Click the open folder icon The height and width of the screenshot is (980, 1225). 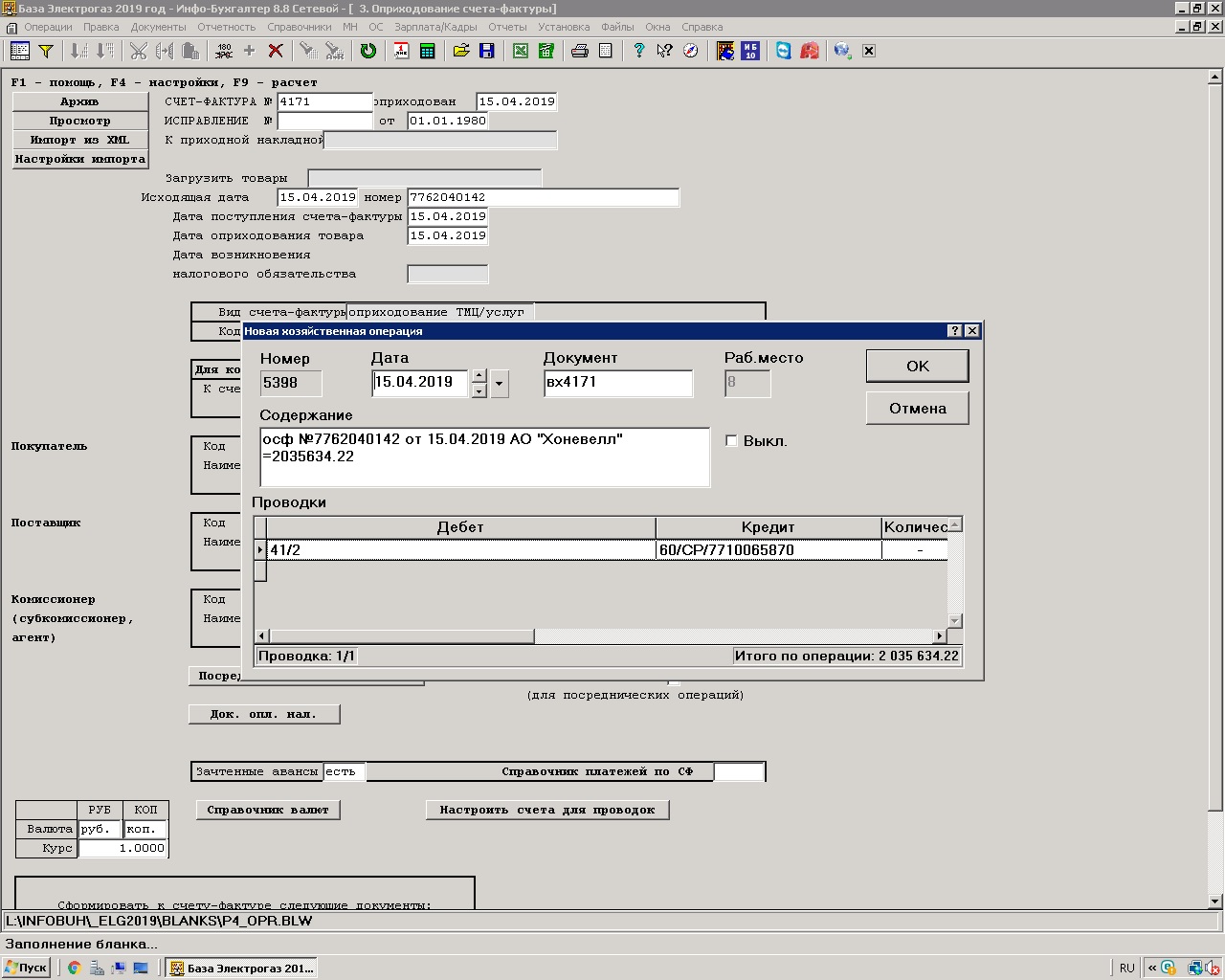461,51
